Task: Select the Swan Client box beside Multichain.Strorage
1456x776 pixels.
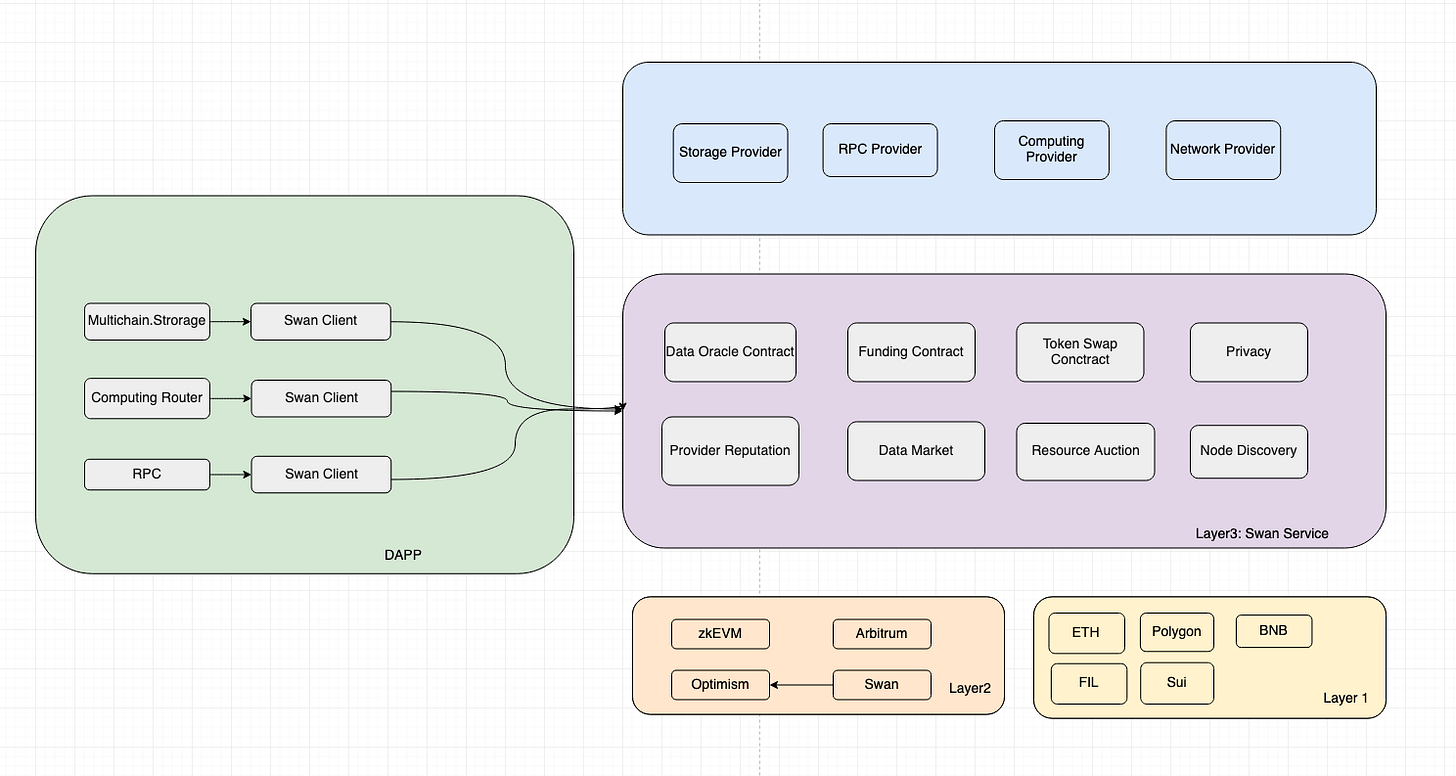Action: [321, 321]
